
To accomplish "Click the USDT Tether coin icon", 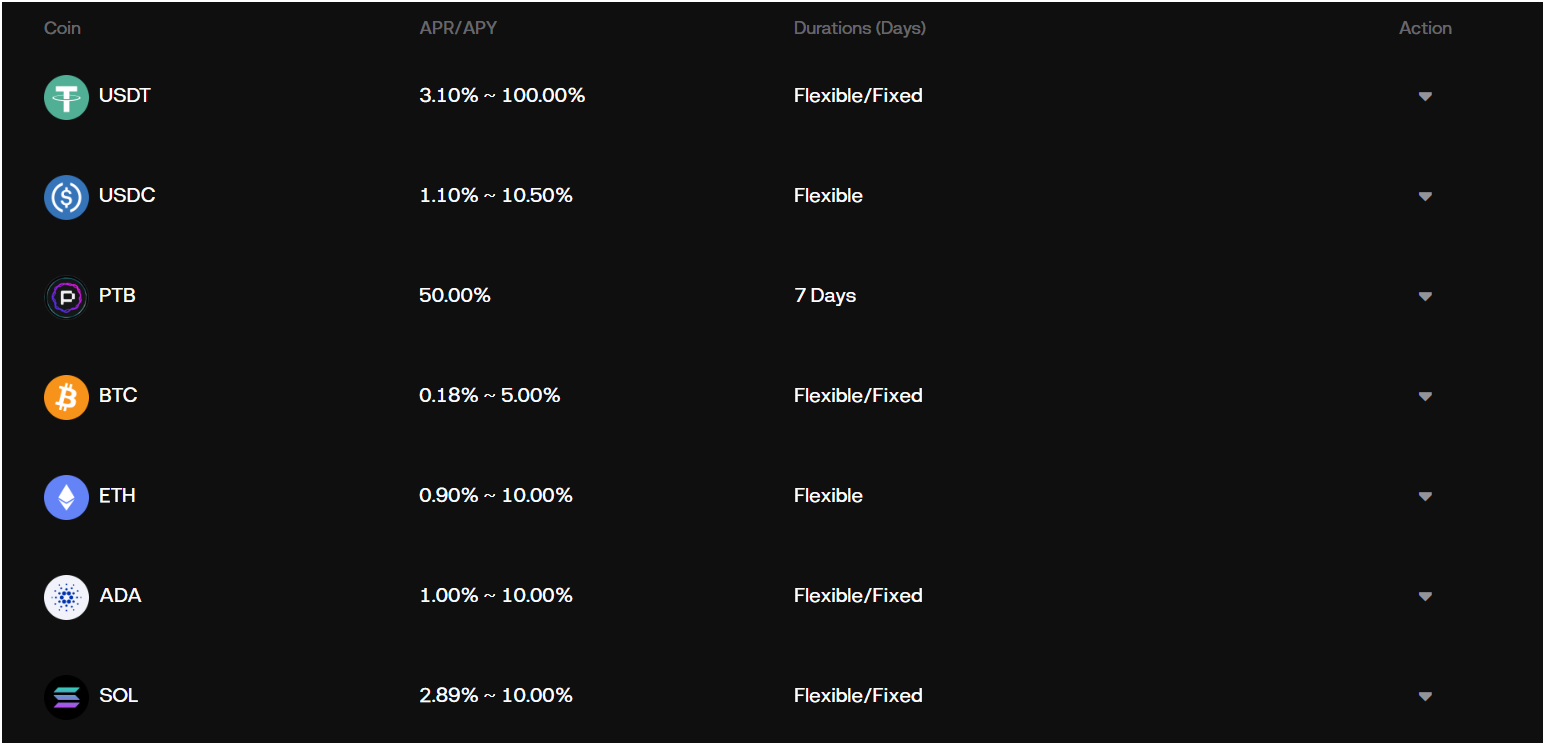I will point(66,97).
